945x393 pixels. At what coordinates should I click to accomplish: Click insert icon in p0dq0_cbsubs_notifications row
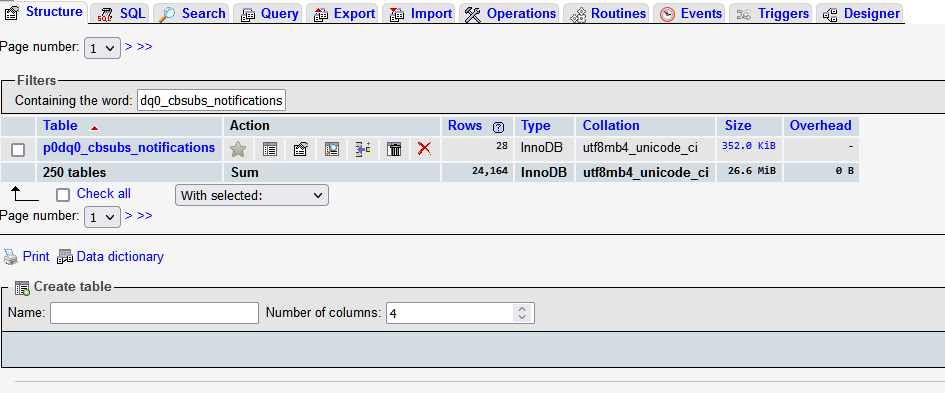(363, 149)
